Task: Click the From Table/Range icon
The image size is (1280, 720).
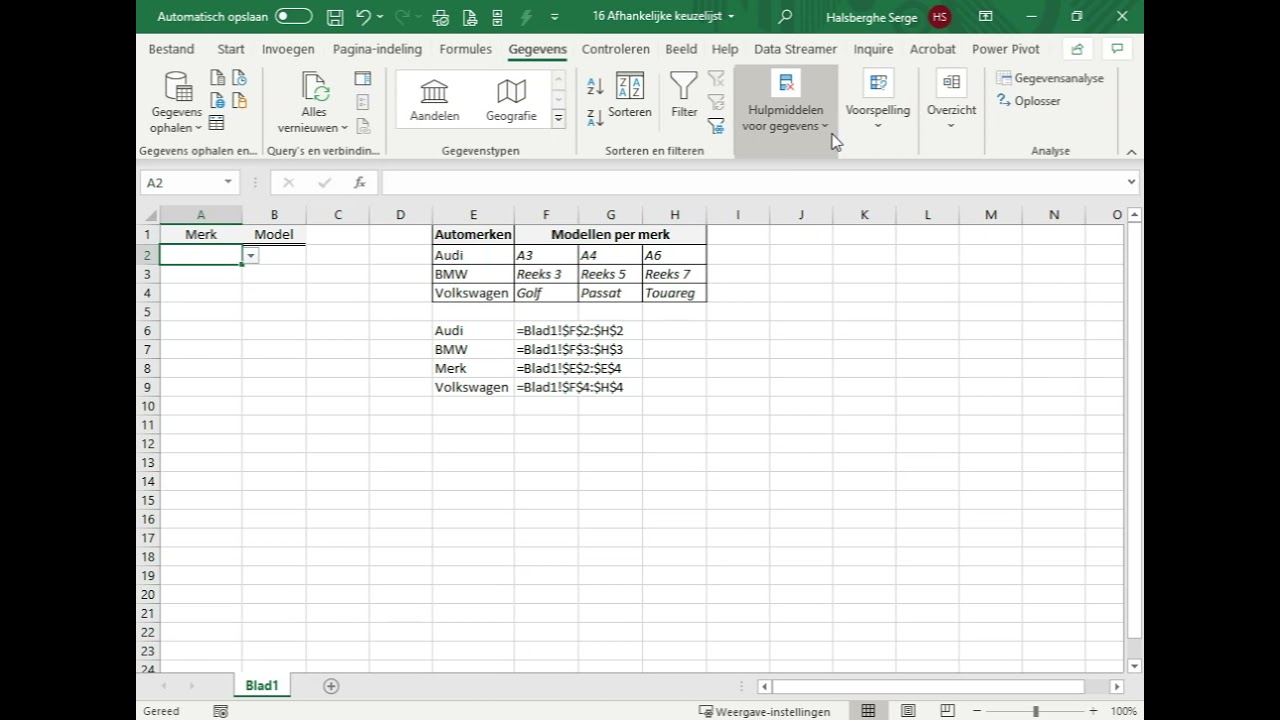Action: [217, 123]
